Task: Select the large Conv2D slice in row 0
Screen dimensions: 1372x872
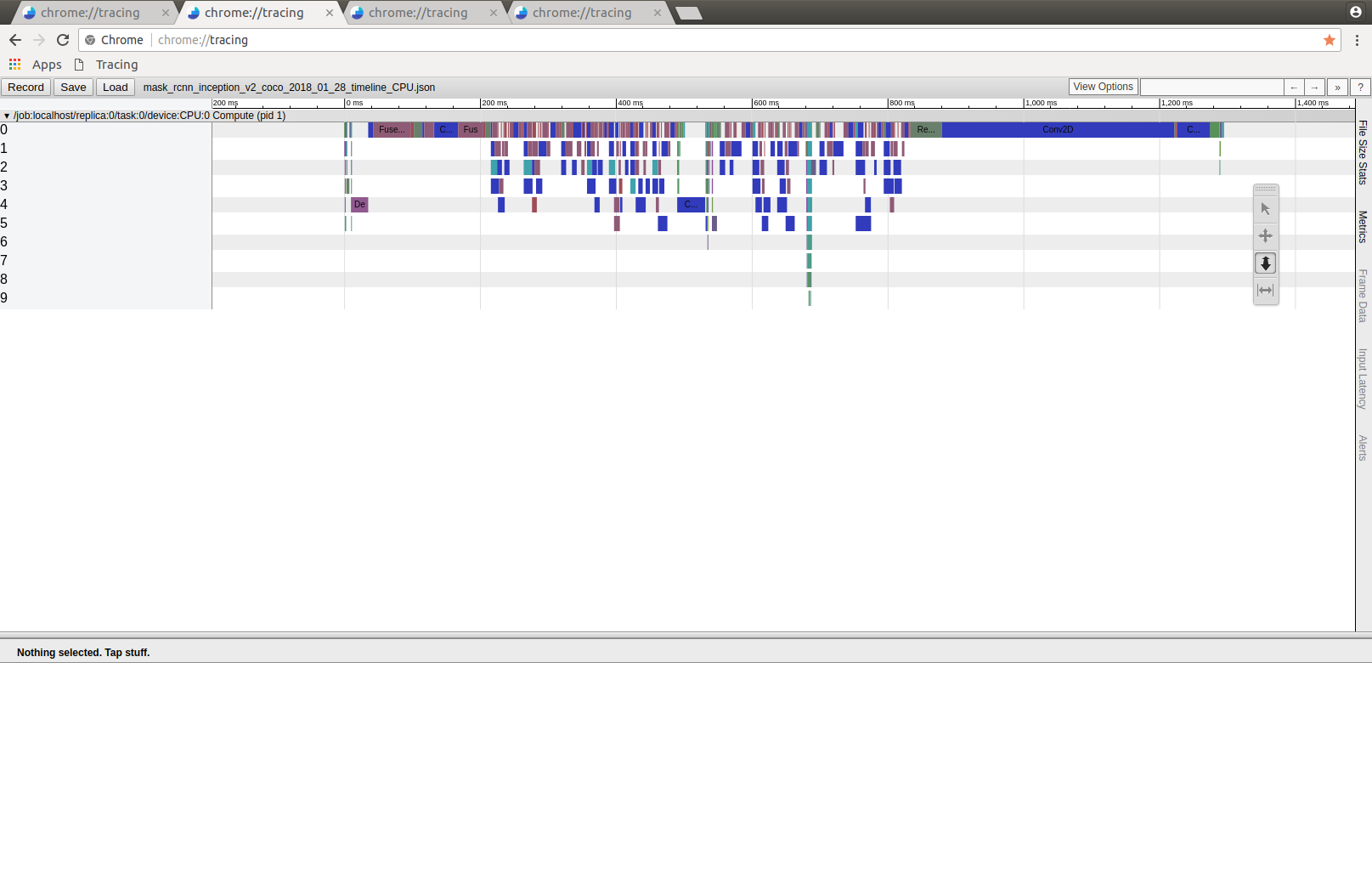Action: coord(1058,130)
